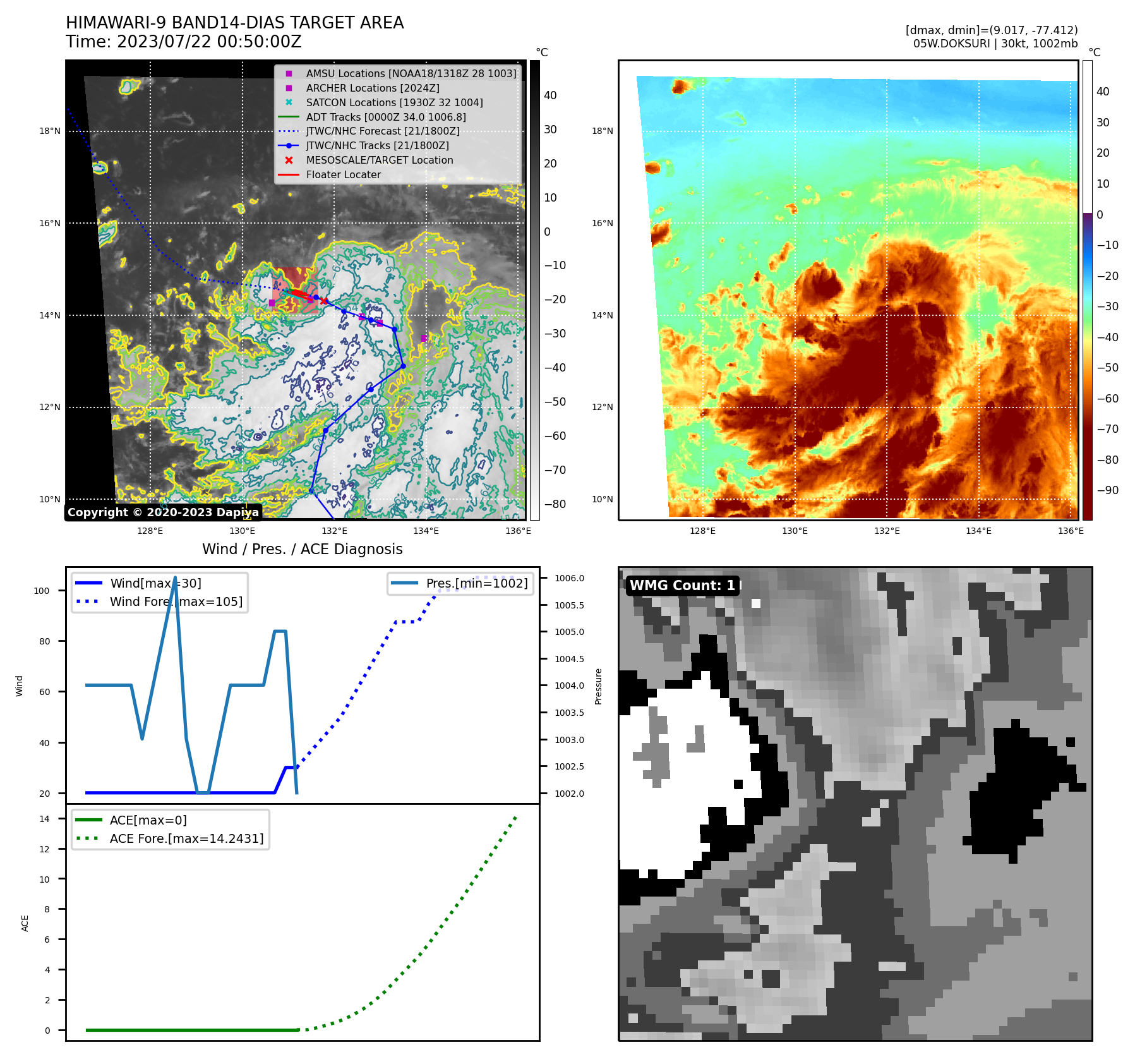
Task: Click the vertical Pressure axis label
Action: pos(598,686)
